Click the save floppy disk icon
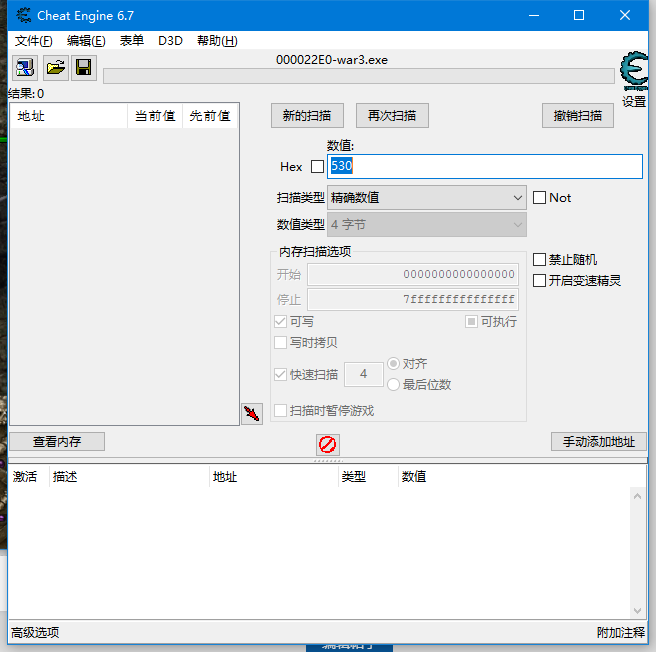The image size is (656, 652). [84, 67]
